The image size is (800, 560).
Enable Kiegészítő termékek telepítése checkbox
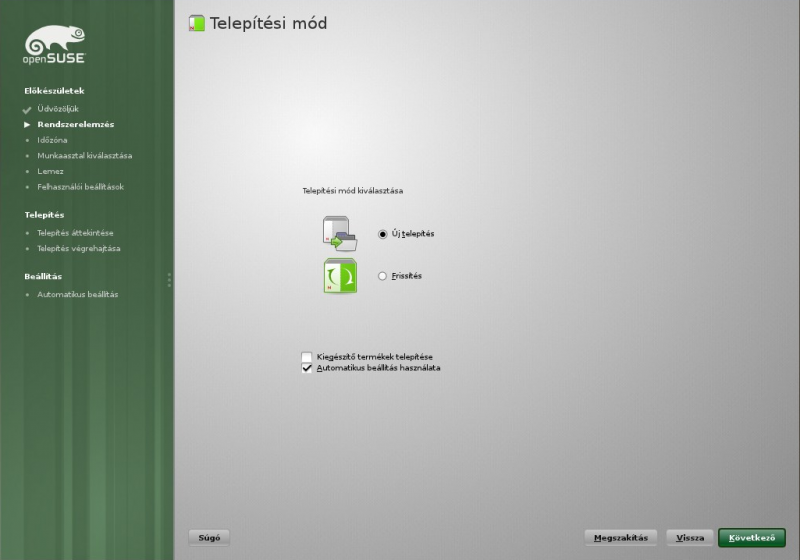(307, 357)
